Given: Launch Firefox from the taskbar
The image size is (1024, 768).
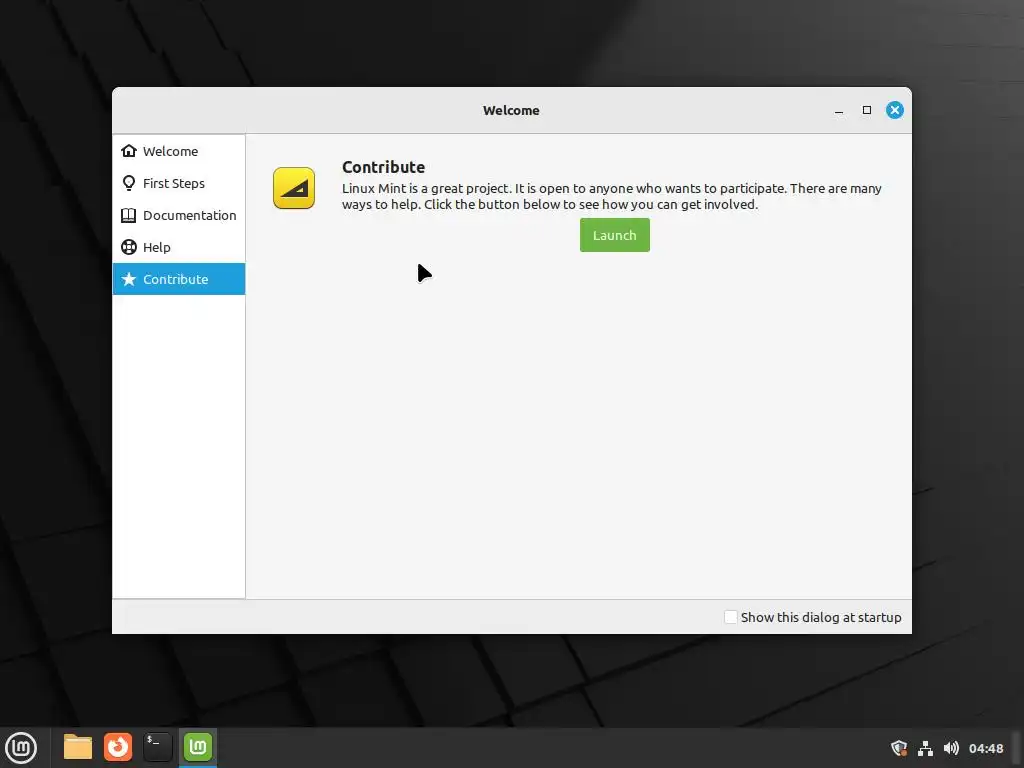Looking at the screenshot, I should [x=118, y=747].
